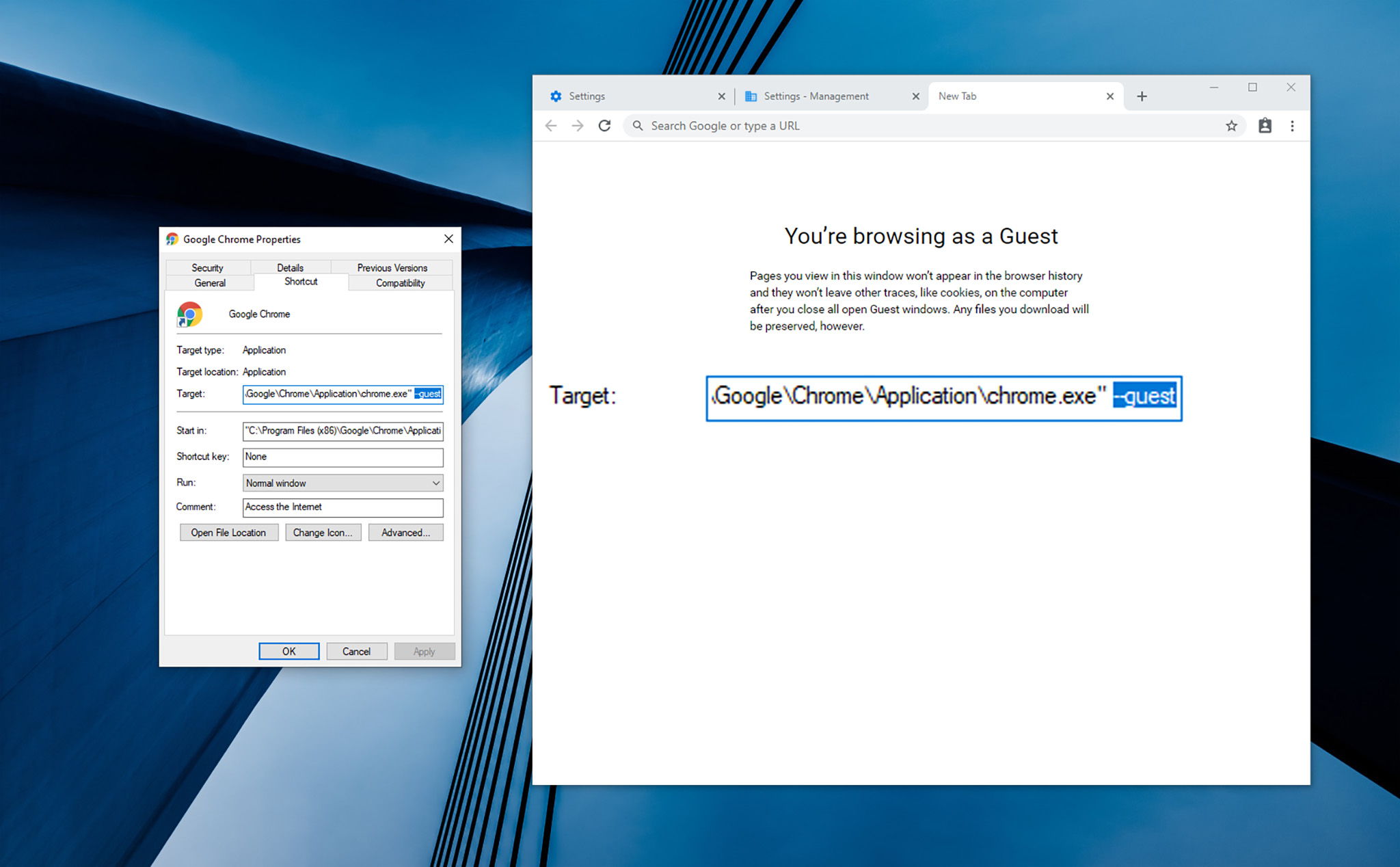Click the Chrome shortcut icon in Properties
1400x867 pixels.
[190, 315]
